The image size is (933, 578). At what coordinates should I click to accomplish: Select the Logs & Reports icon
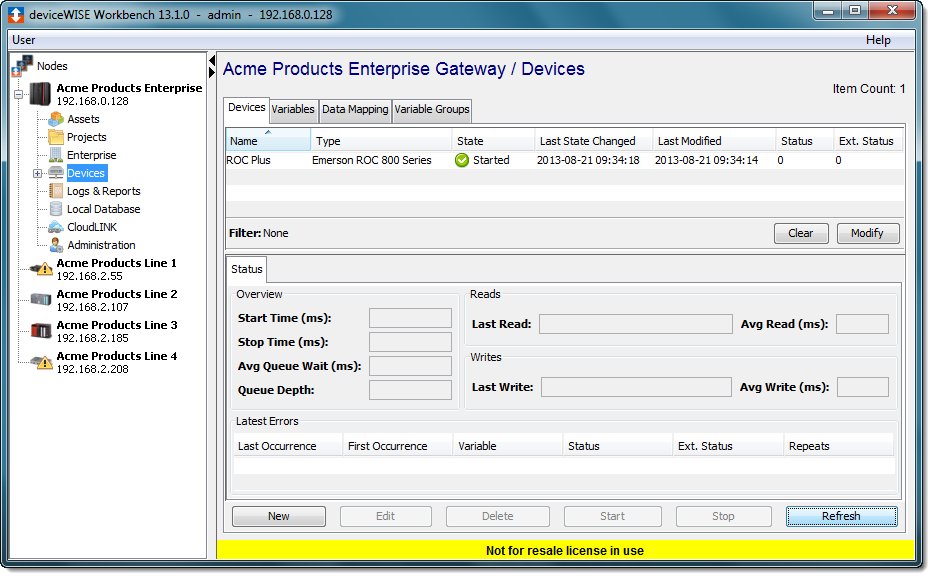(55, 191)
